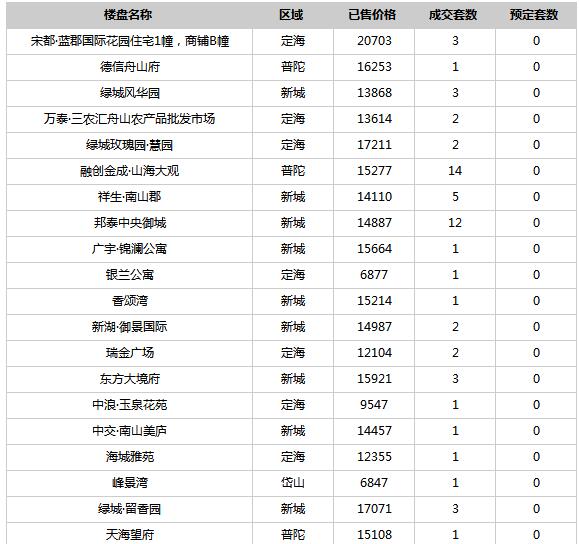This screenshot has width=579, height=544.
Task: Select 绿城·留香园 property name
Action: point(130,509)
